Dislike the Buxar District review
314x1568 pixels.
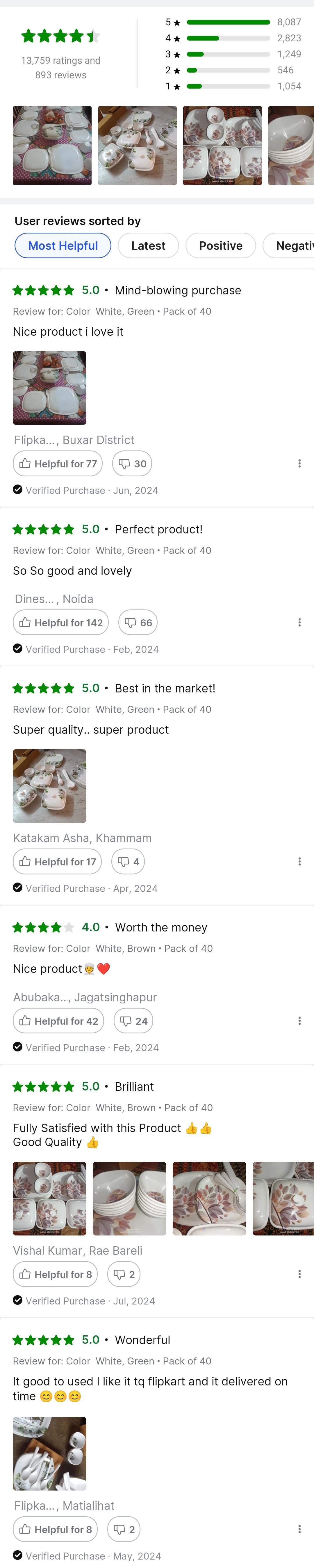(133, 464)
